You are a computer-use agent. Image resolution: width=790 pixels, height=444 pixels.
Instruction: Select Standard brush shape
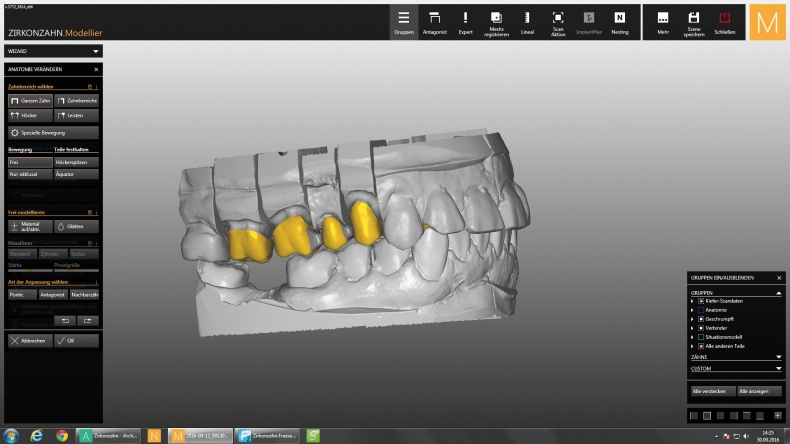(x=22, y=254)
